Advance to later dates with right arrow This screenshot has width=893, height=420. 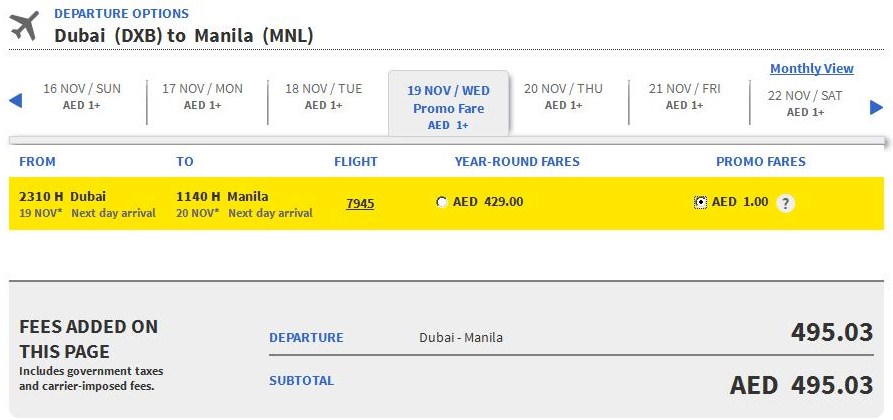click(876, 107)
